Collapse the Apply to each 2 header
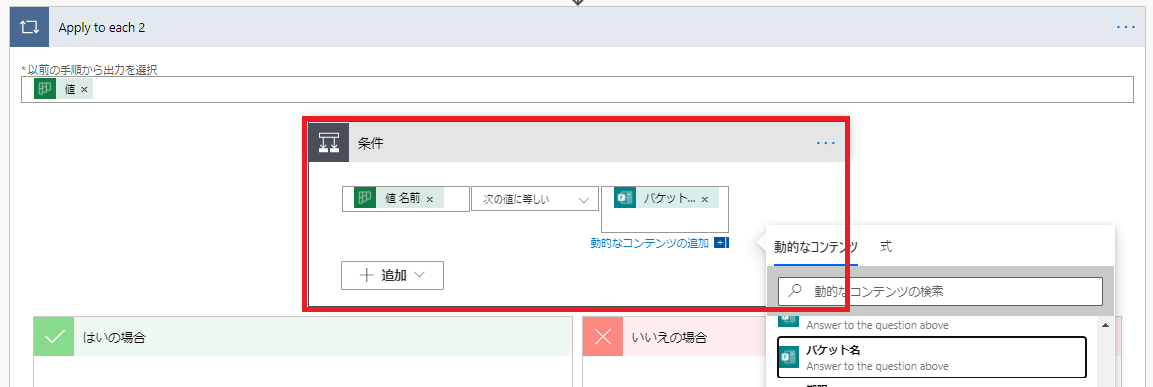 [x=576, y=27]
